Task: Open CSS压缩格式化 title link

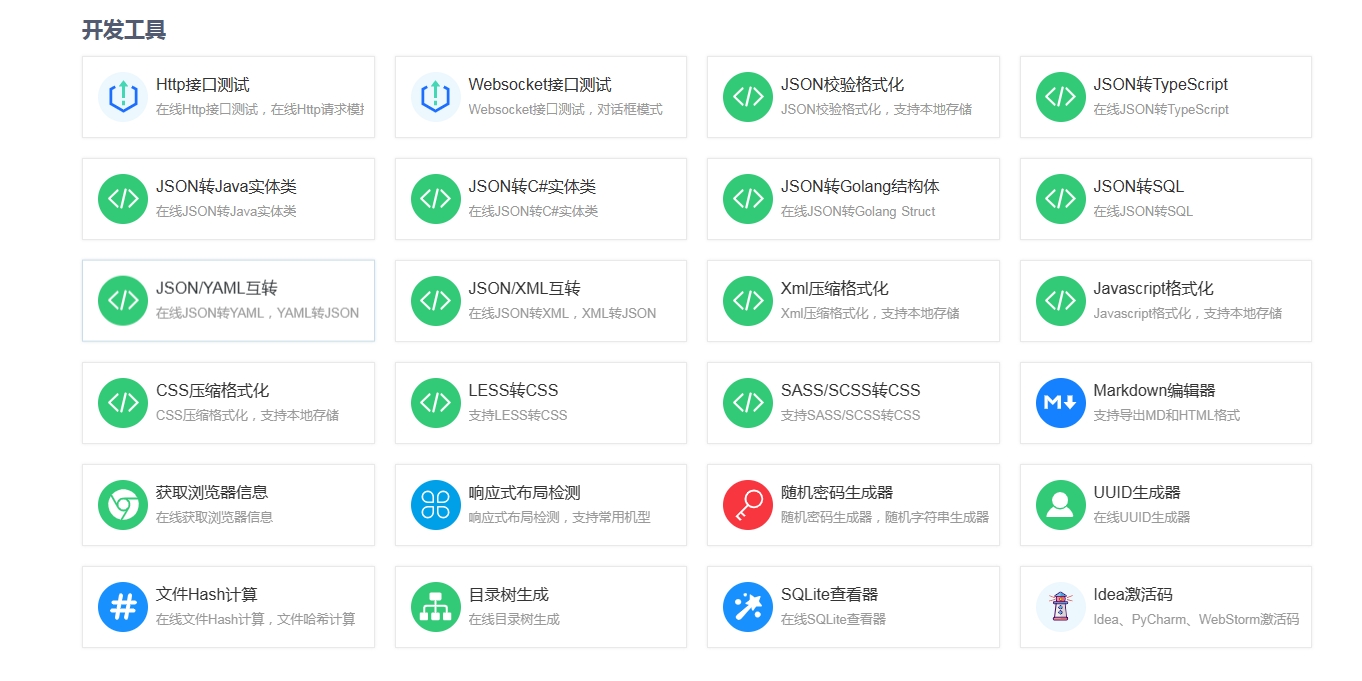Action: [212, 391]
